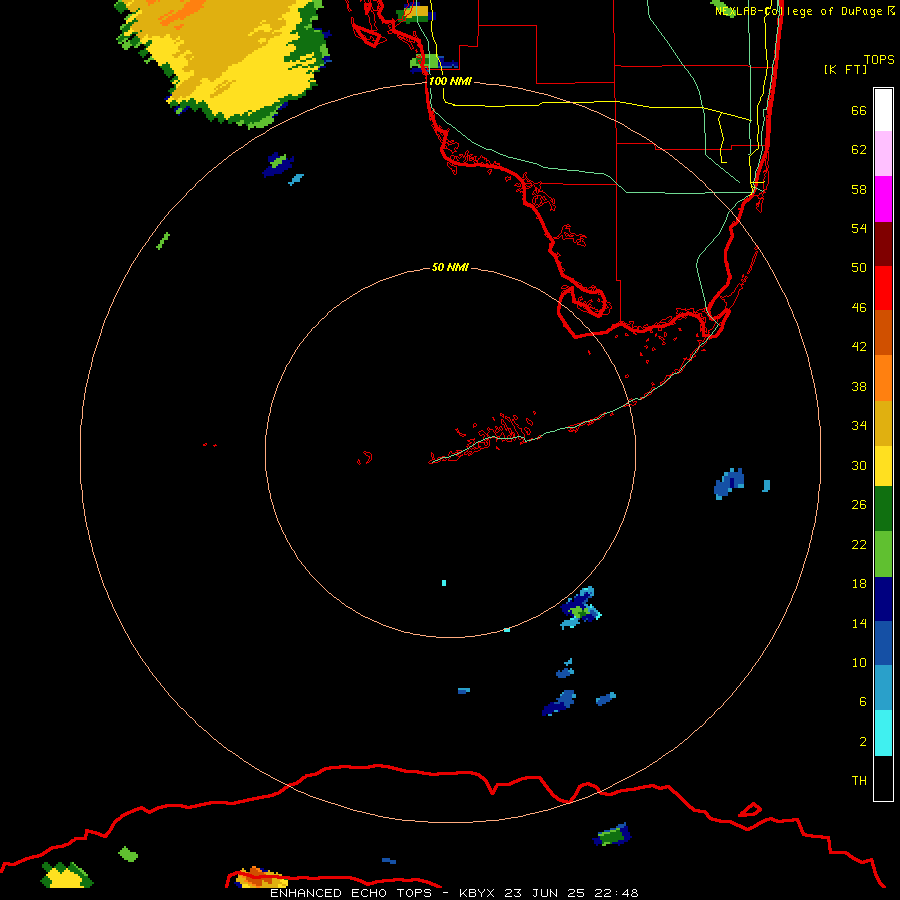Viewport: 900px width, 900px height.
Task: Click the legend value "22"
Action: [x=859, y=544]
